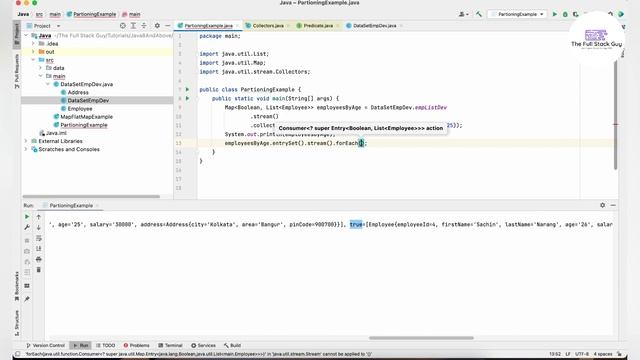Run with coverage icon in toolbar
The width and height of the screenshot is (640, 360).
(576, 14)
